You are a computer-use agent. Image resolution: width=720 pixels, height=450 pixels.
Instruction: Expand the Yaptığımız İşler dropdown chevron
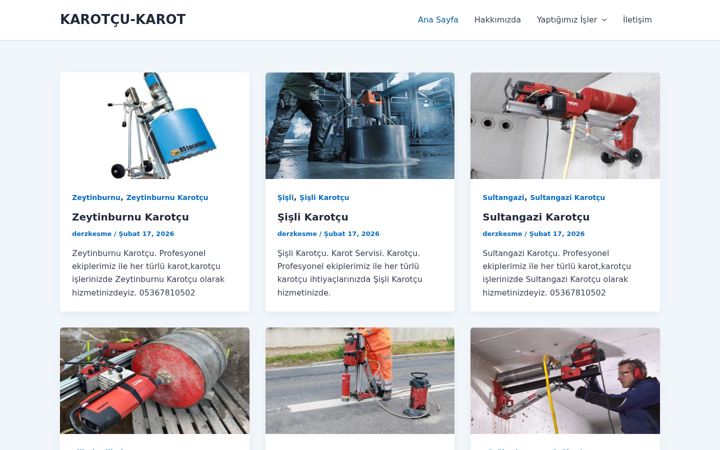coord(604,20)
